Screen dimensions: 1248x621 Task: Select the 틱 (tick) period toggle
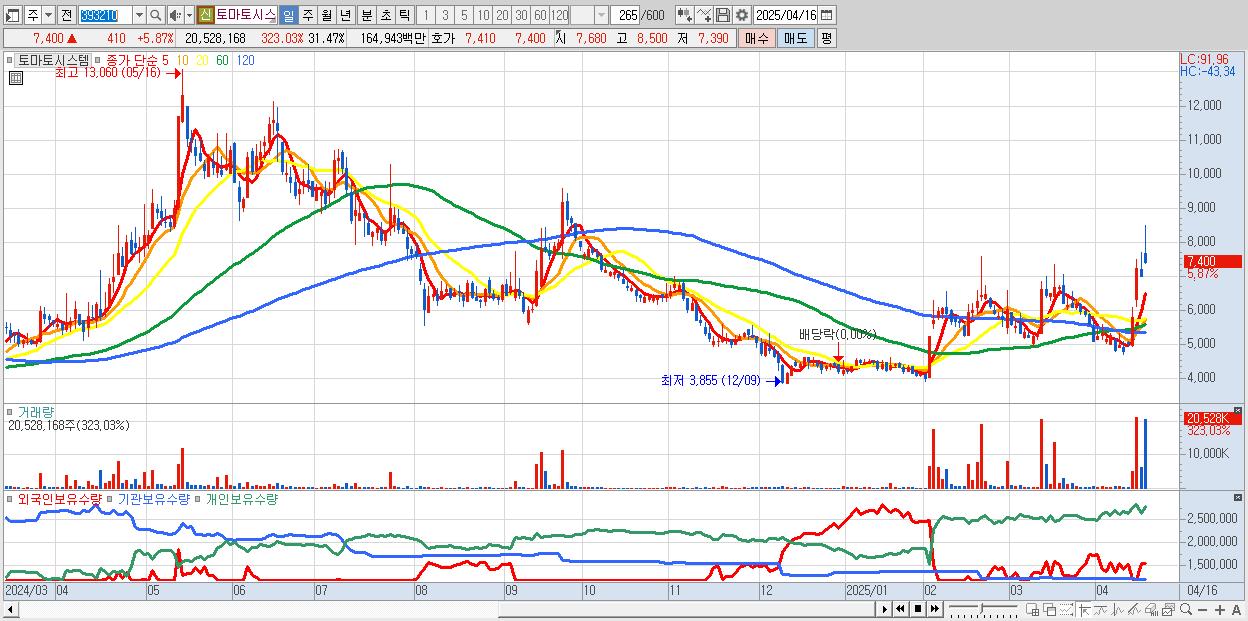pyautogui.click(x=404, y=15)
